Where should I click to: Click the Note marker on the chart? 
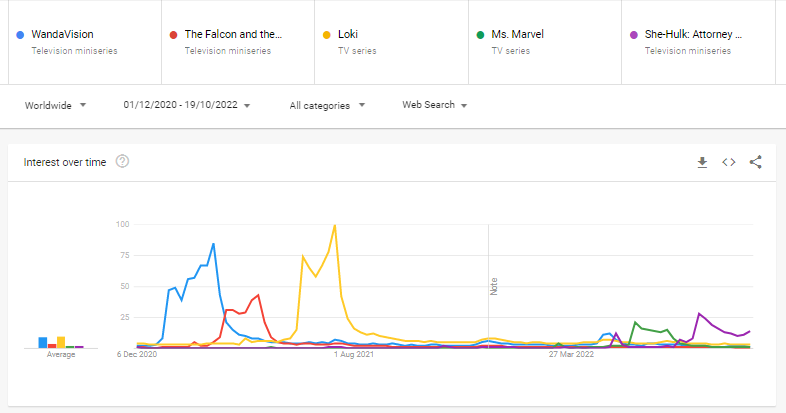click(493, 285)
